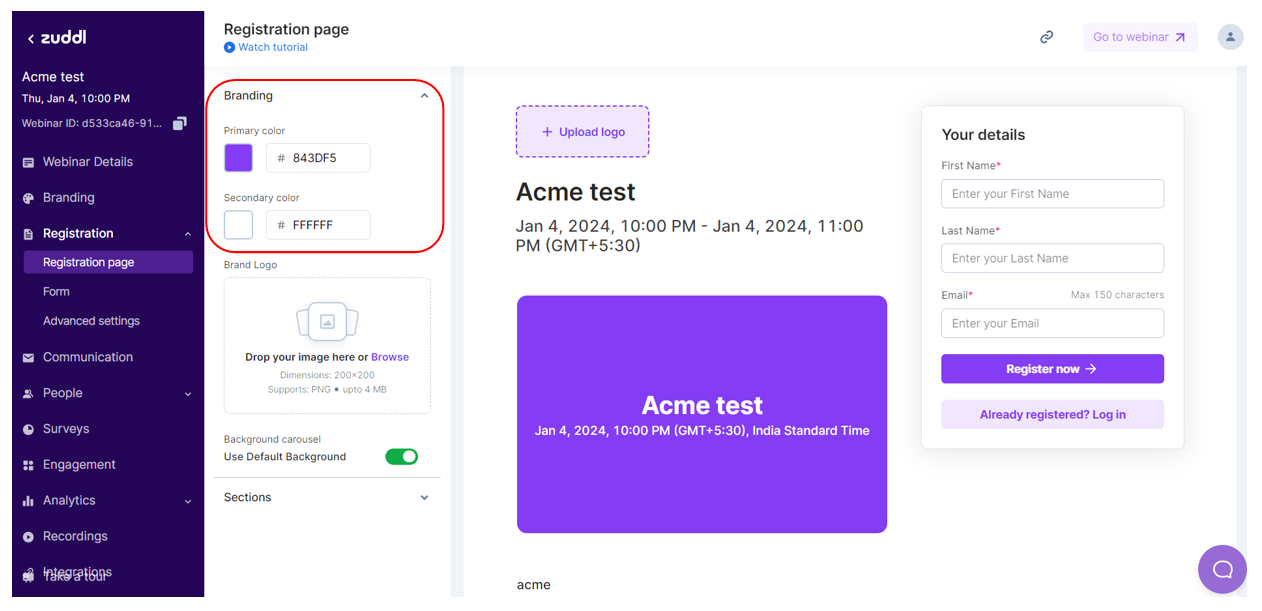This screenshot has height=611, width=1262.
Task: Expand the Analytics menu chevron
Action: click(188, 501)
